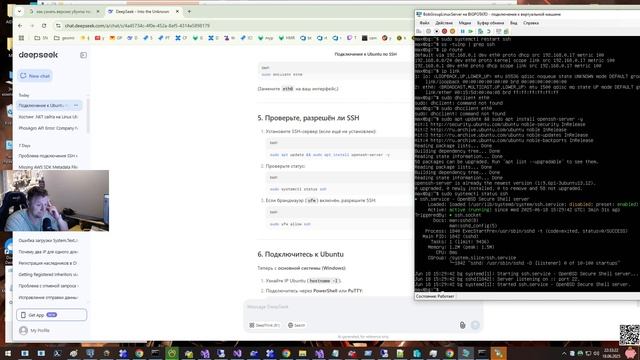Open the Буфер обмена menu in VM window
Image resolution: width=640 pixels, height=360 pixels.
[x=491, y=23]
